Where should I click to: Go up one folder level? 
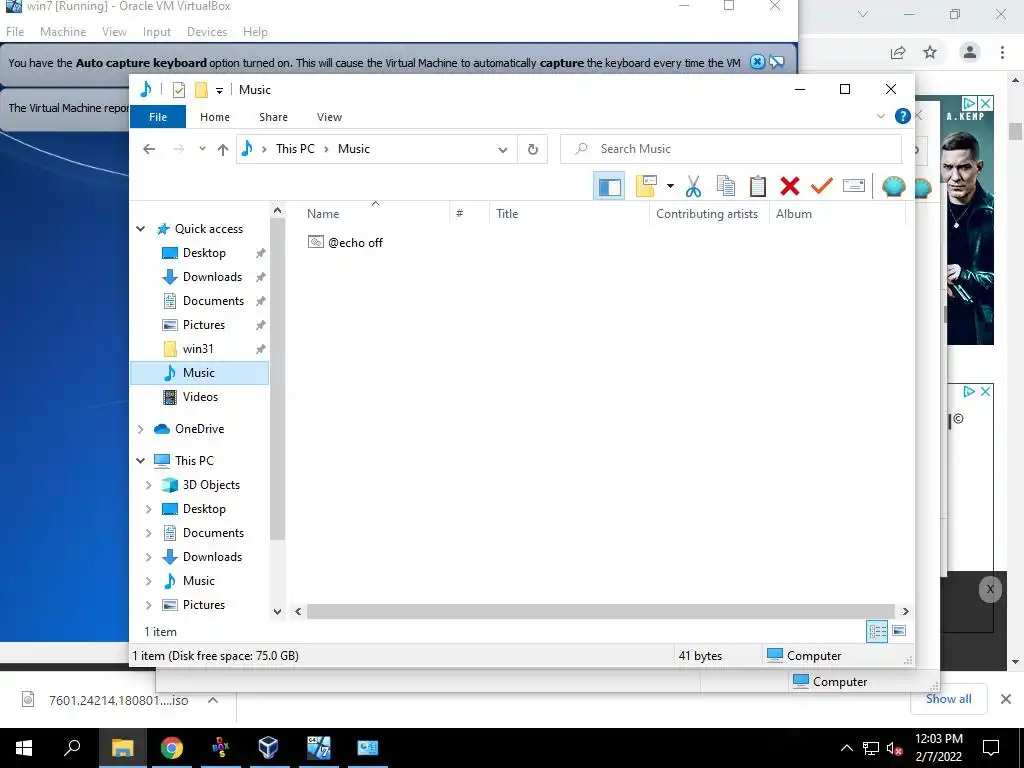[x=223, y=150]
